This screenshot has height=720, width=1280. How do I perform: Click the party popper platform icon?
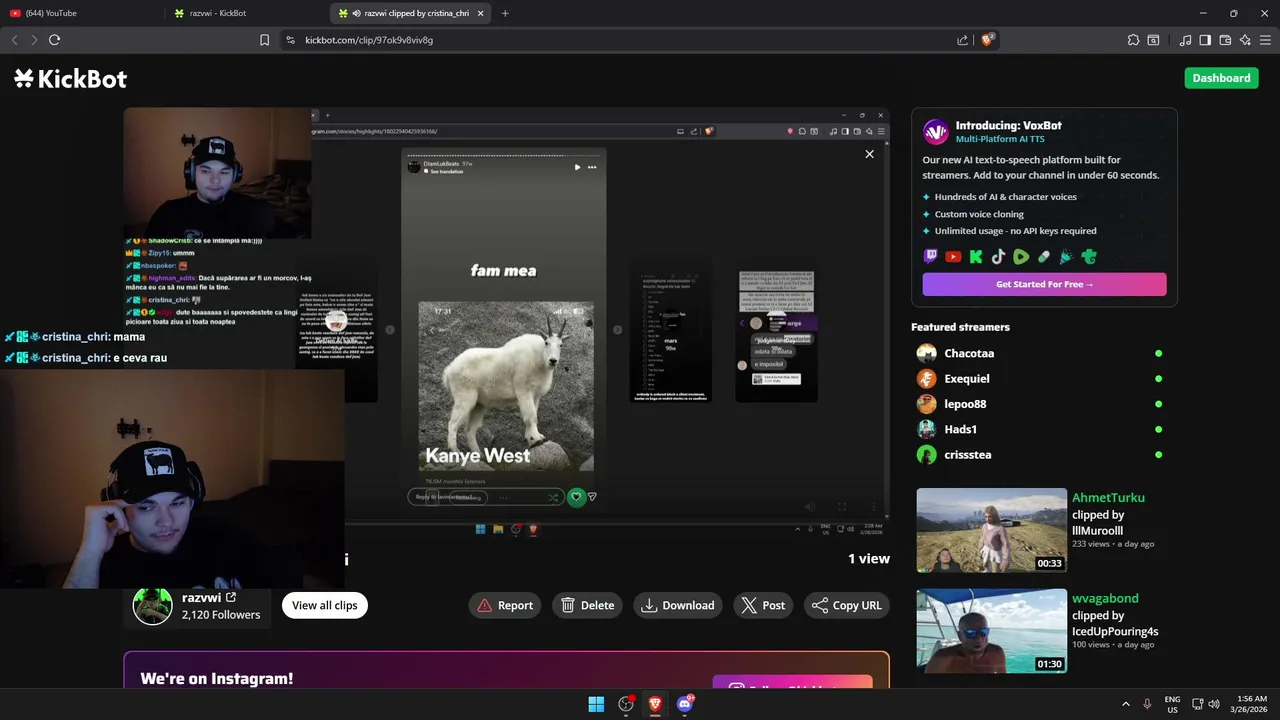point(1066,257)
